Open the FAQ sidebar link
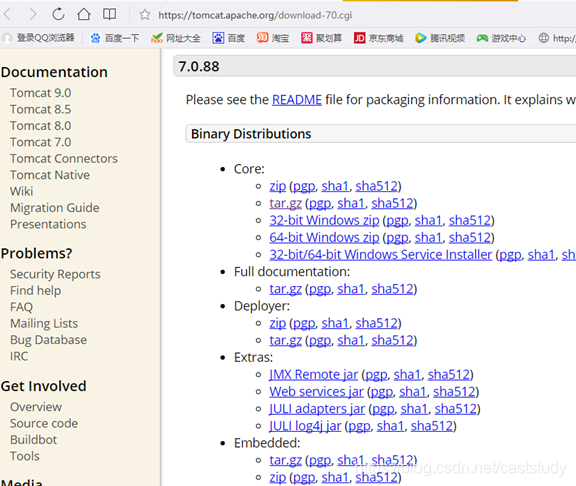The height and width of the screenshot is (486, 576). (21, 307)
